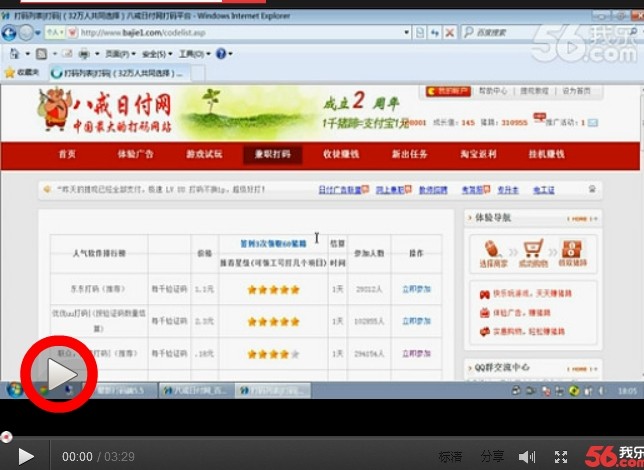
Task: Click the system tray volume icon
Action: (x=601, y=391)
